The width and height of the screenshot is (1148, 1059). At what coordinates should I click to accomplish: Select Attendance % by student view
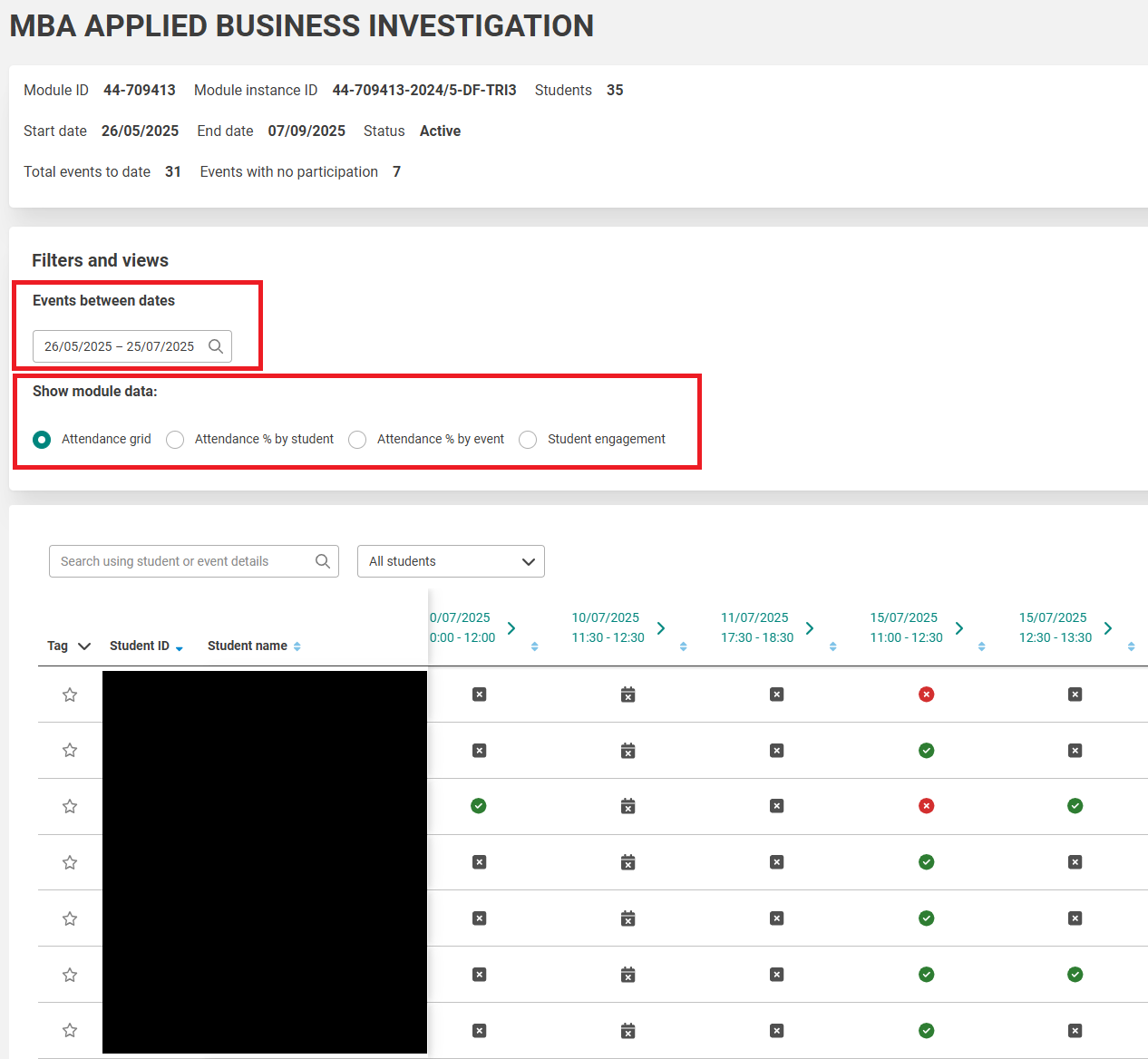pos(175,440)
